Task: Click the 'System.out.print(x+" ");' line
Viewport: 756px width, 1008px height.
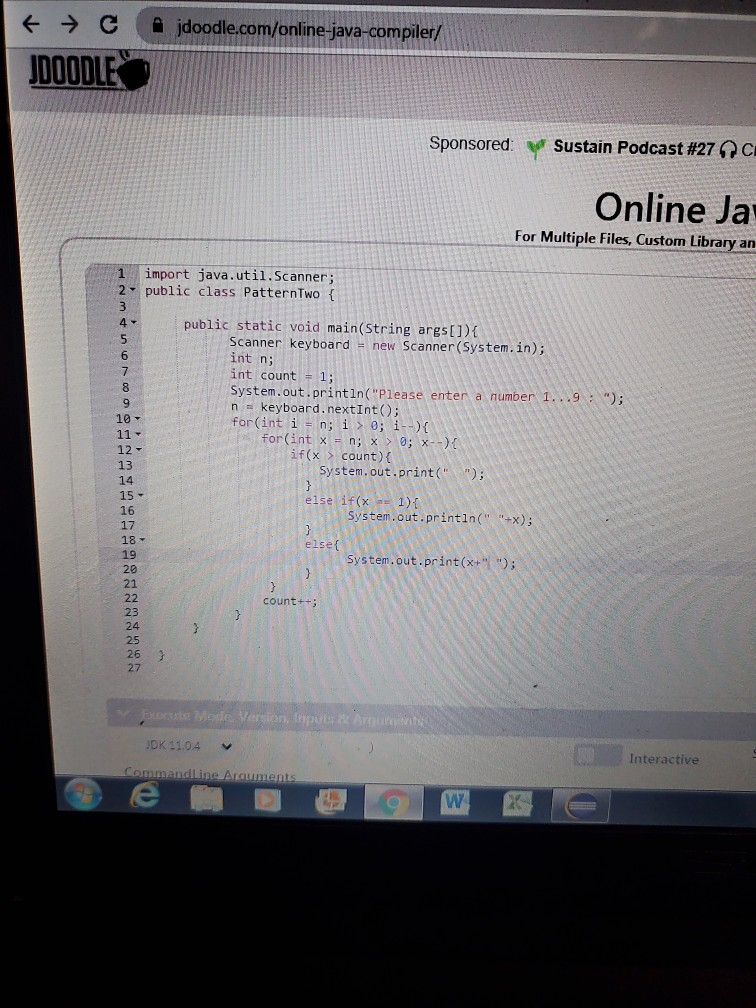Action: tap(431, 561)
